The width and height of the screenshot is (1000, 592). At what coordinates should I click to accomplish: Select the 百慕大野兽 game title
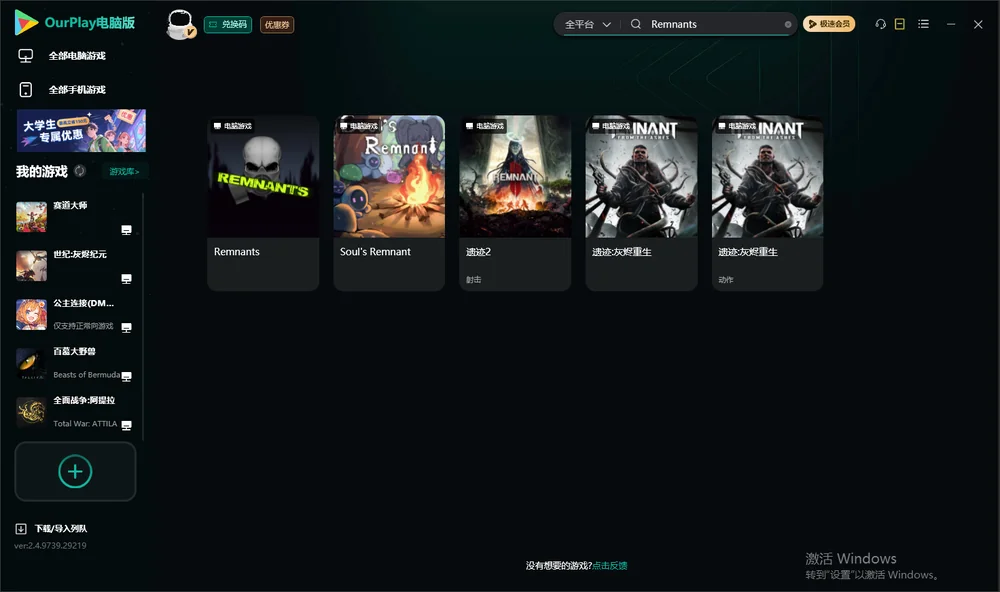75,352
